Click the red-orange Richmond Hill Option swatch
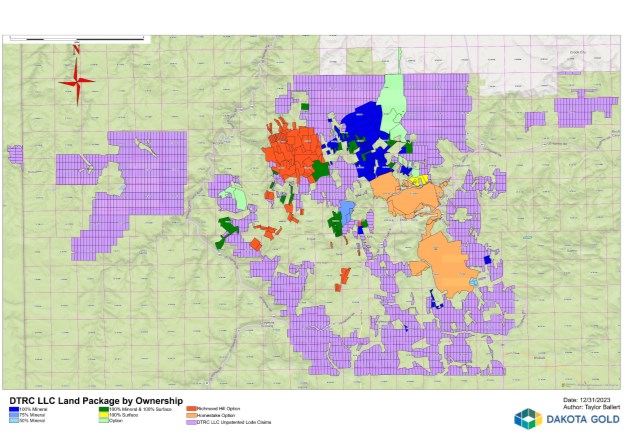This screenshot has width=624, height=447. tap(191, 409)
